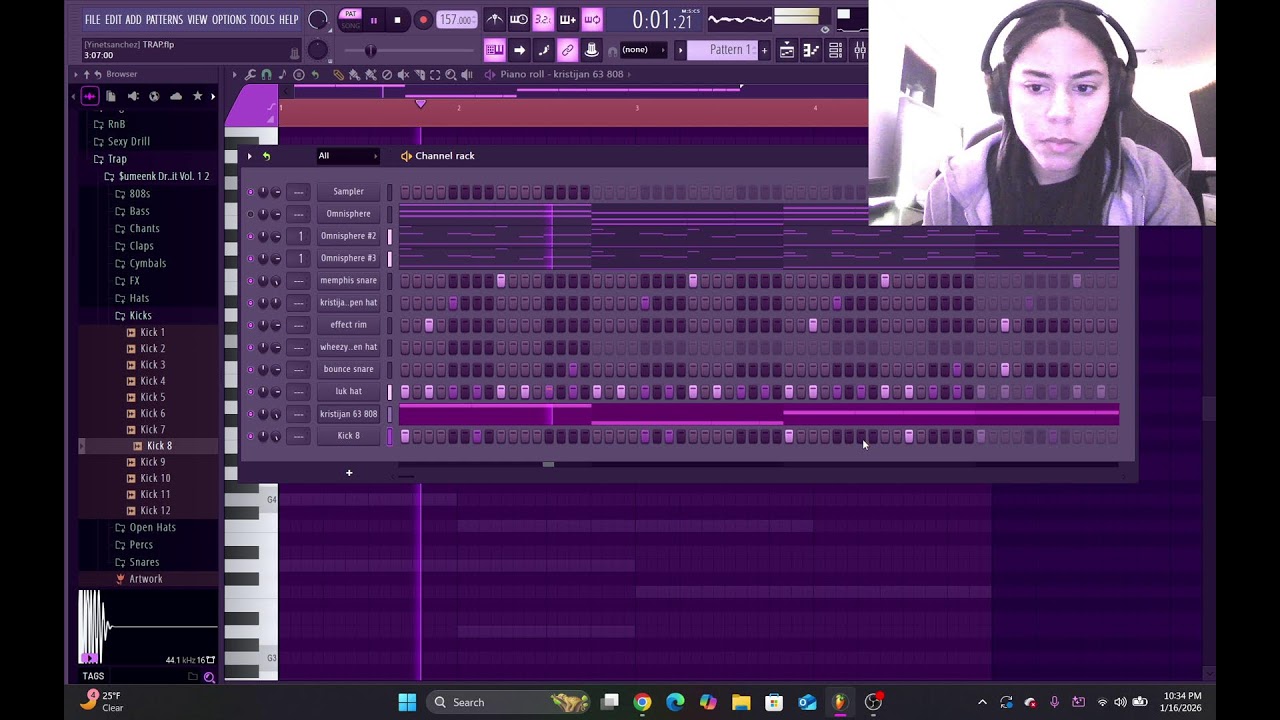Toggle wait for input before recording

click(519, 20)
